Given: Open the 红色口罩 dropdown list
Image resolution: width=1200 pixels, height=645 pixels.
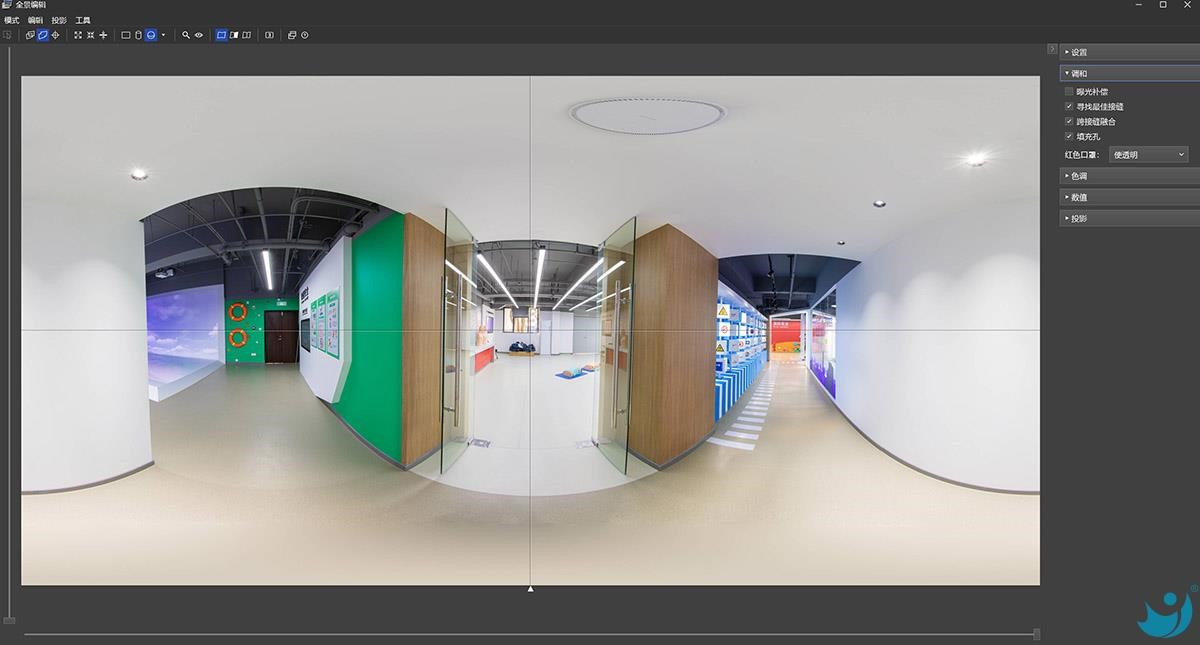Looking at the screenshot, I should (x=1149, y=155).
